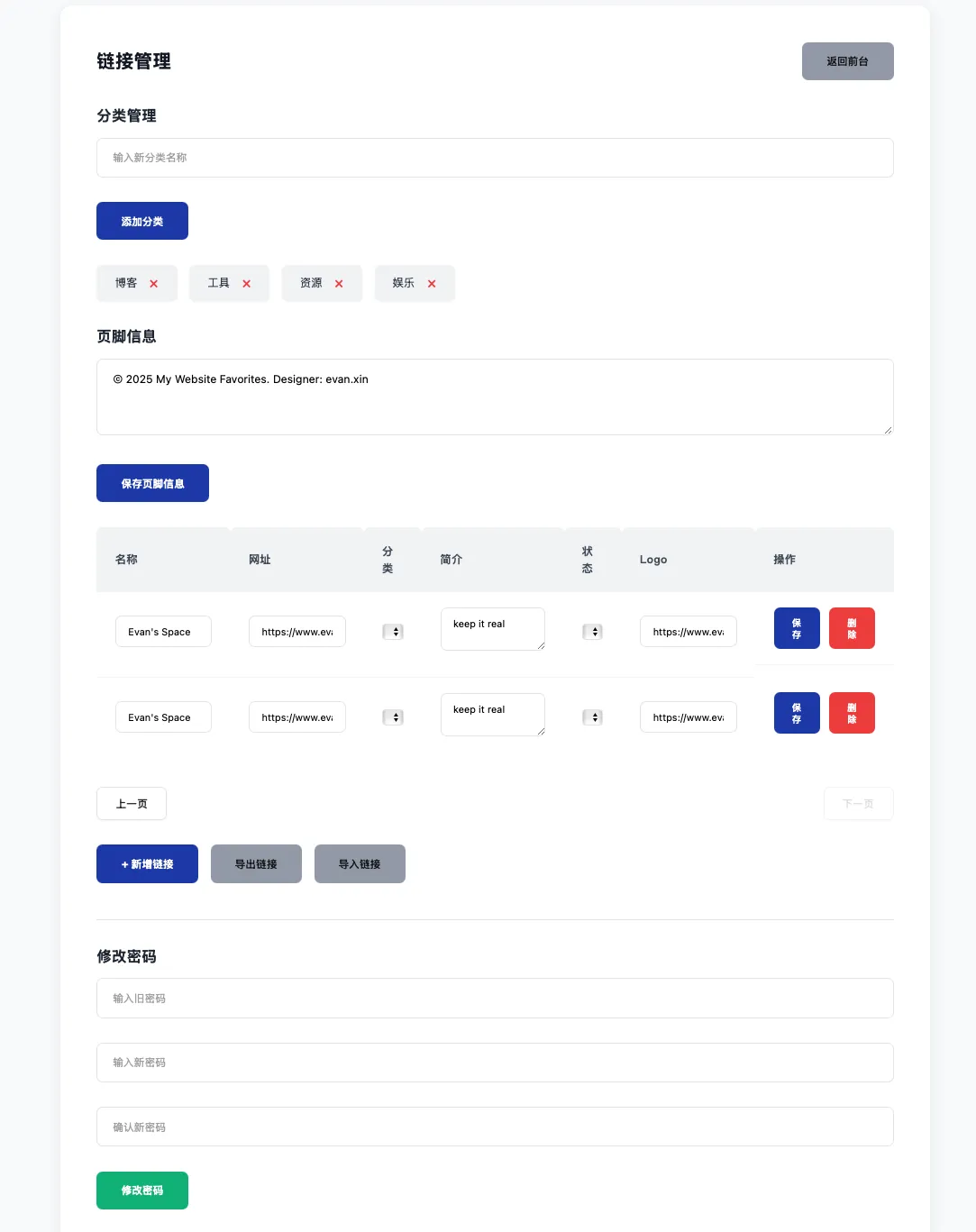Screen dimensions: 976x1232
Task: Edit Logo URL field in second row
Action: [x=689, y=717]
